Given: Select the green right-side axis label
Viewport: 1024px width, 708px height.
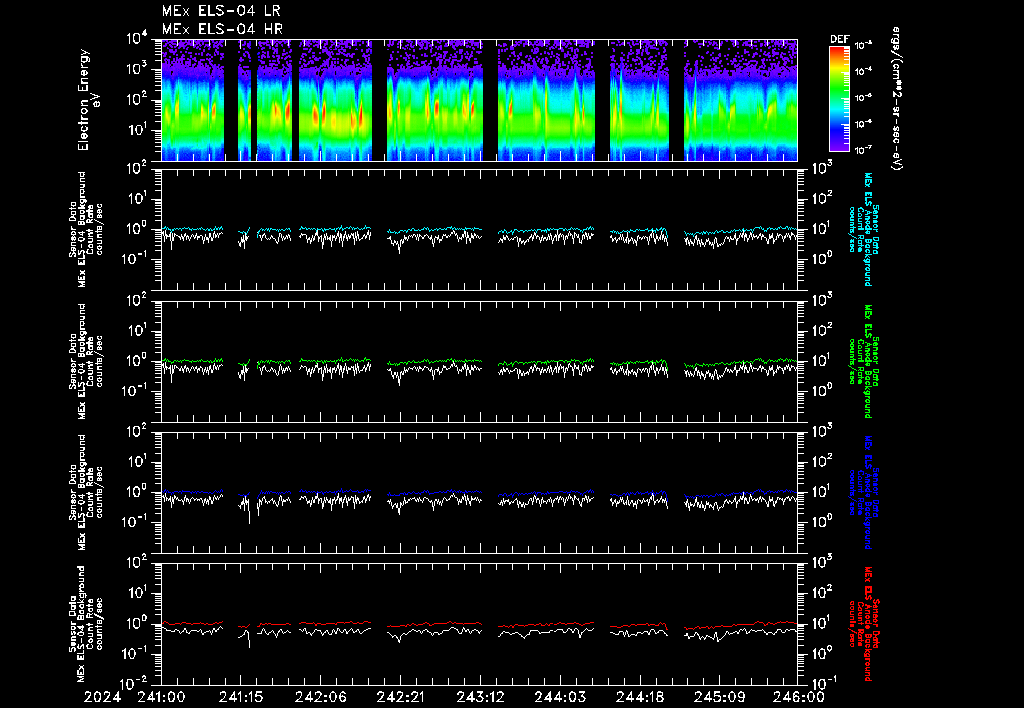Looking at the screenshot, I should click(x=863, y=361).
